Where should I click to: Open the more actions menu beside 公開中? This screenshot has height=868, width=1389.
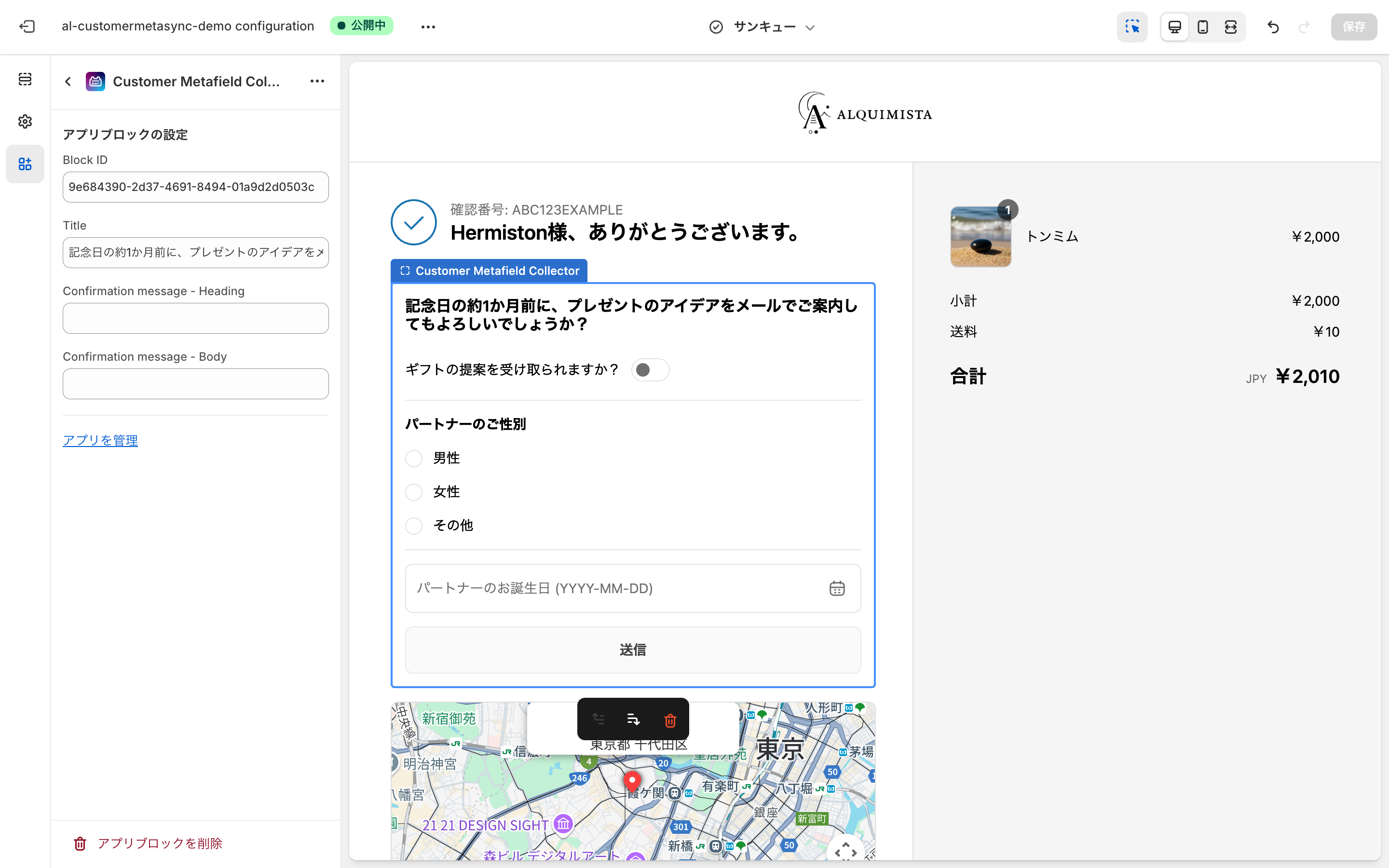point(428,27)
